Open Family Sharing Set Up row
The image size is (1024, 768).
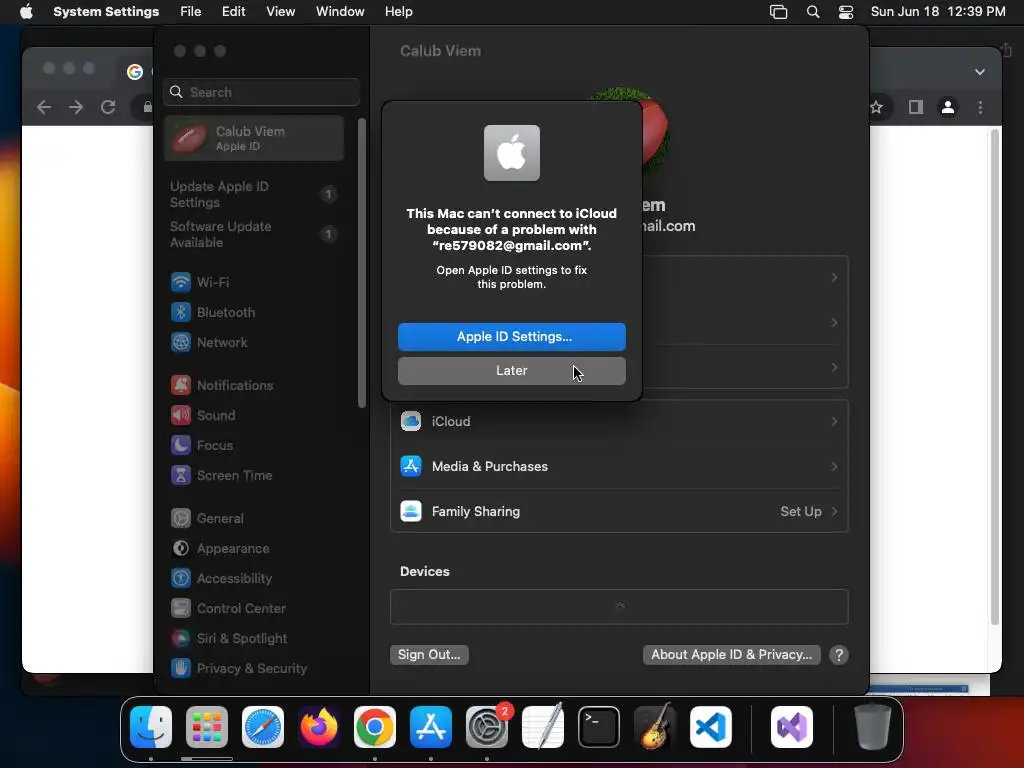click(619, 511)
